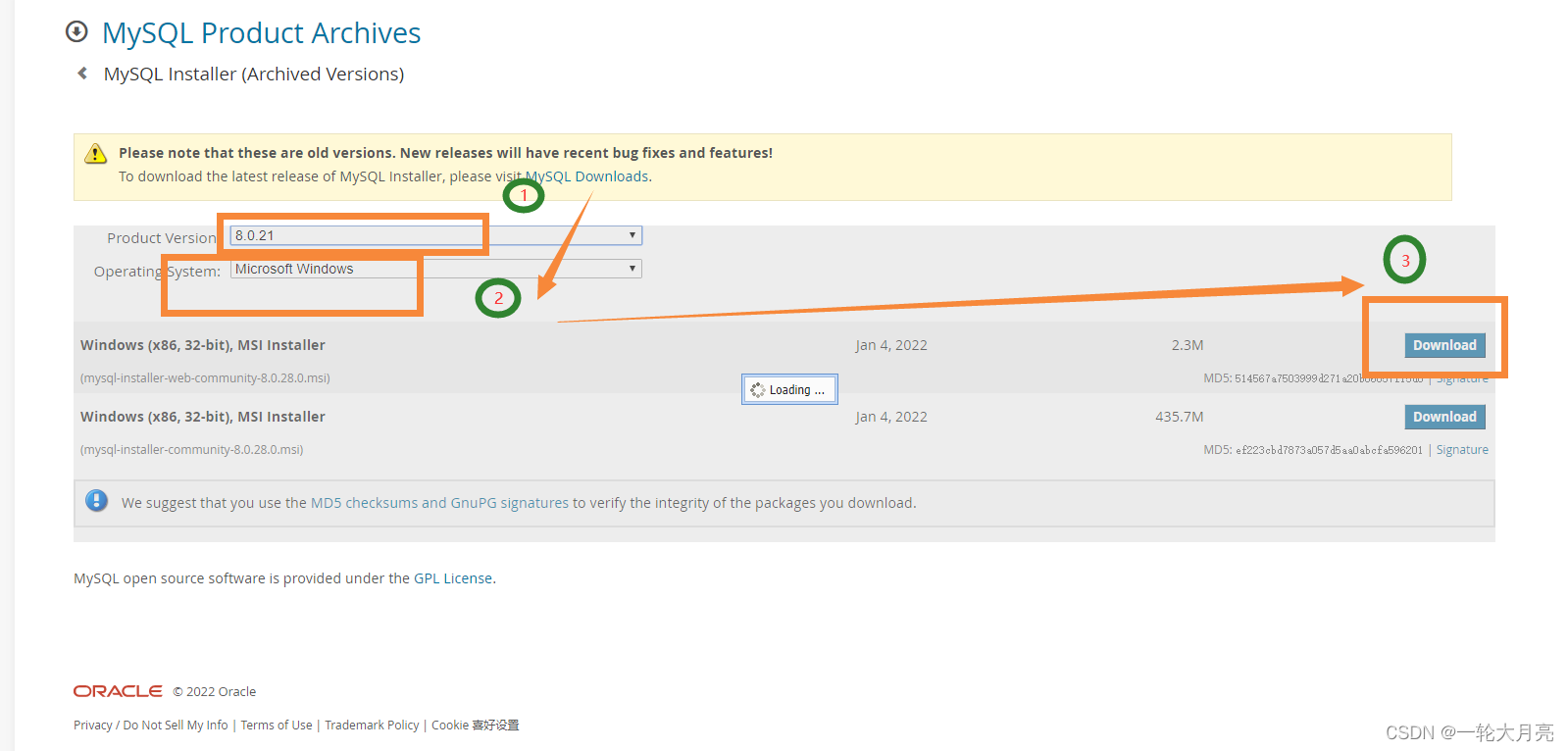Screen dimensions: 1568x751
Task: Open the MySQL Product Archives heading link
Action: tap(261, 32)
